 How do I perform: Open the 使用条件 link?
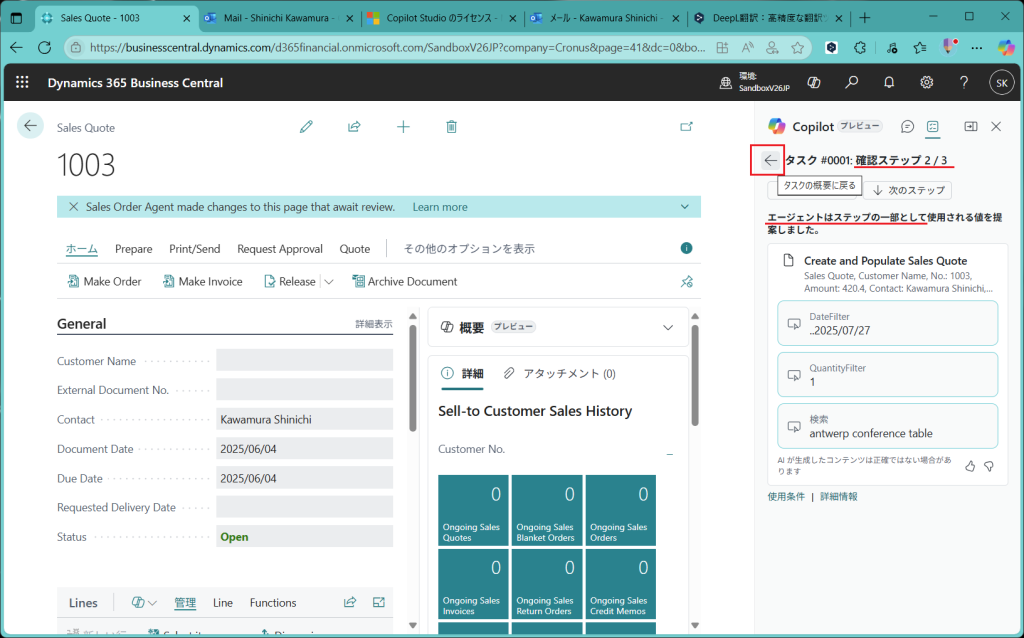click(x=786, y=496)
